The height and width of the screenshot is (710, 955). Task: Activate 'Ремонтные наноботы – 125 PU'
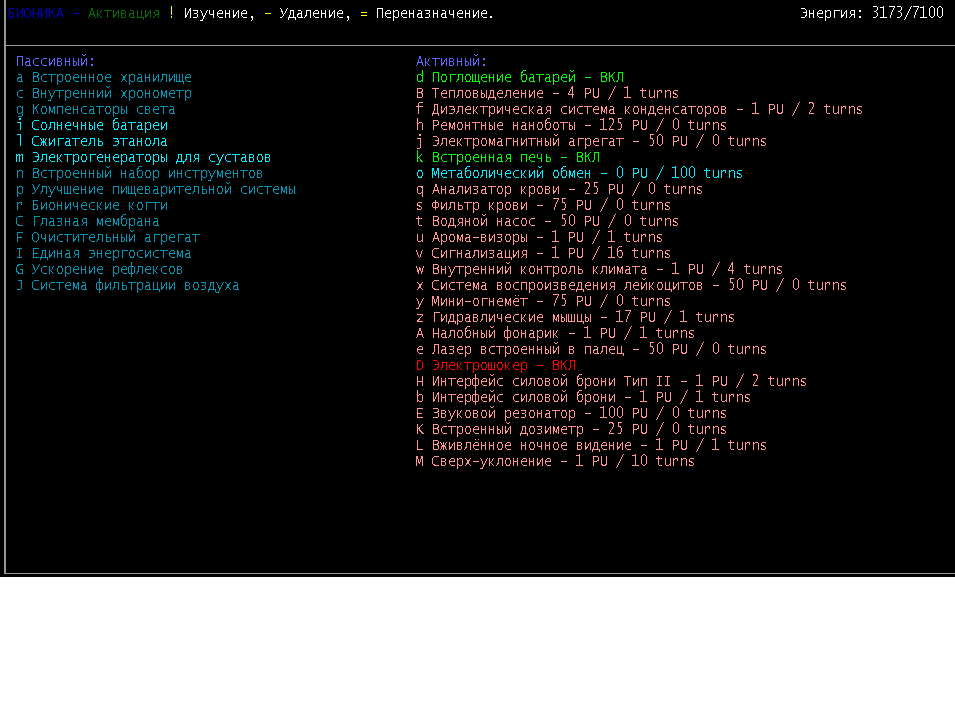tap(571, 125)
